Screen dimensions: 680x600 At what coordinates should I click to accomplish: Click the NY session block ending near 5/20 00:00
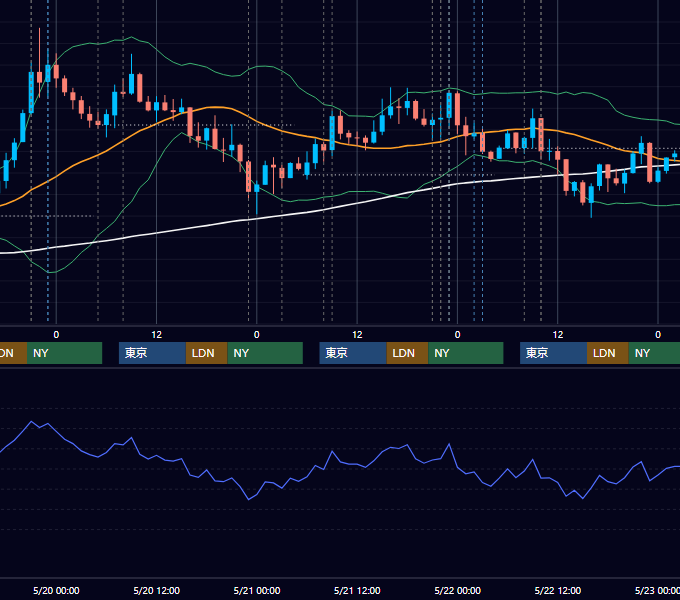(64, 353)
